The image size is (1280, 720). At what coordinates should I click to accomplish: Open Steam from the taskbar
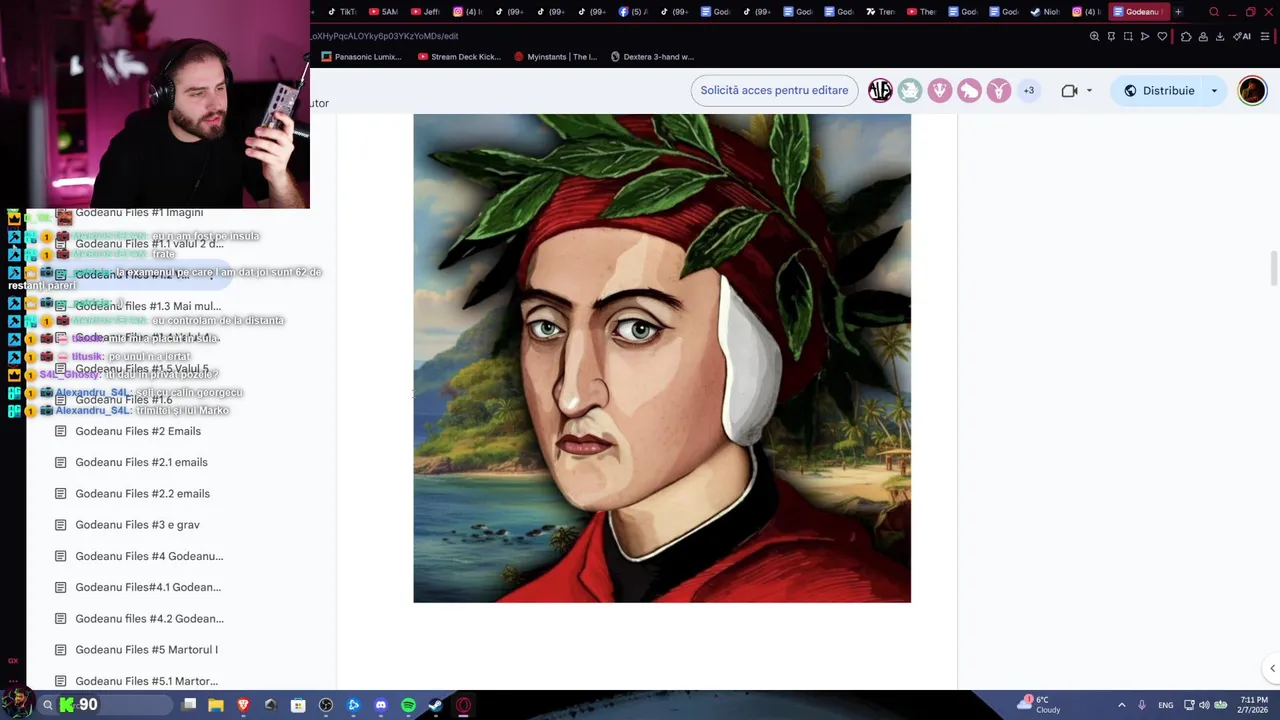click(436, 705)
